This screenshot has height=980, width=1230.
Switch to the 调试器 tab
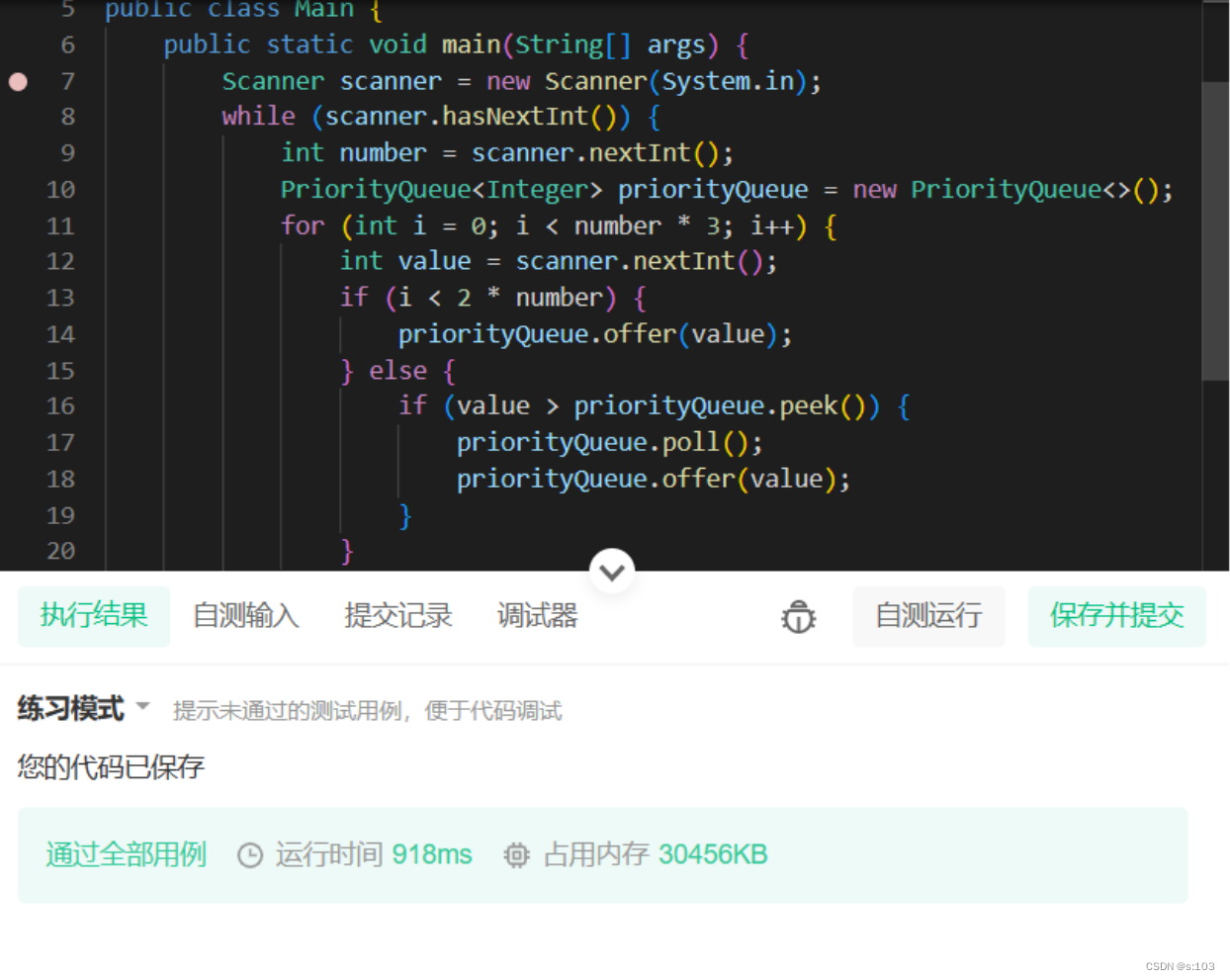(537, 616)
